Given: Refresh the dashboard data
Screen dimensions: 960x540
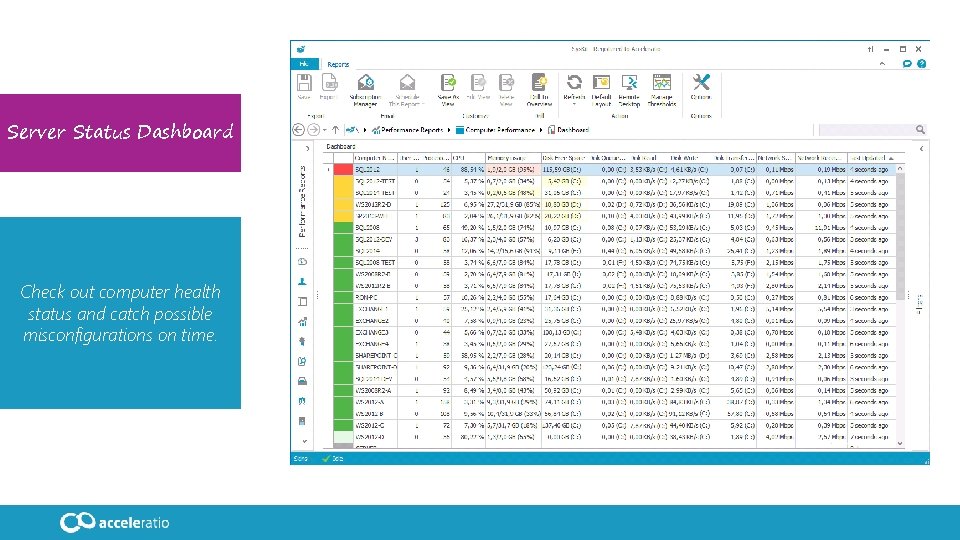Looking at the screenshot, I should [x=574, y=82].
